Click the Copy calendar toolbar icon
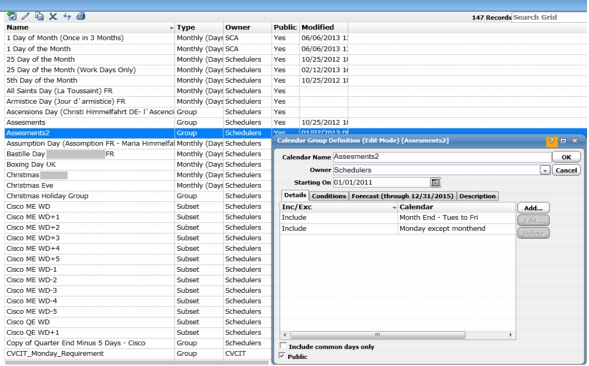 click(x=39, y=16)
